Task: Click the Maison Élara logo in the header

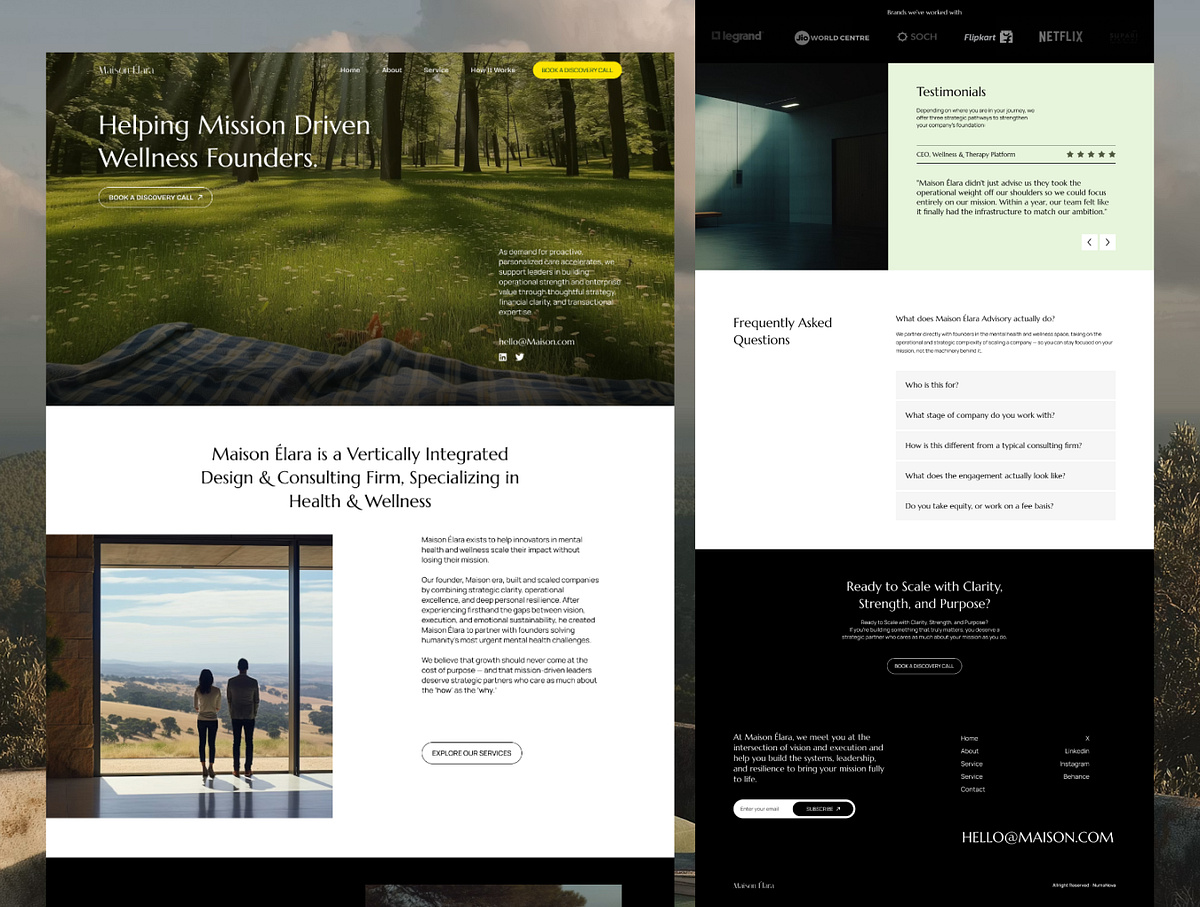Action: (126, 70)
